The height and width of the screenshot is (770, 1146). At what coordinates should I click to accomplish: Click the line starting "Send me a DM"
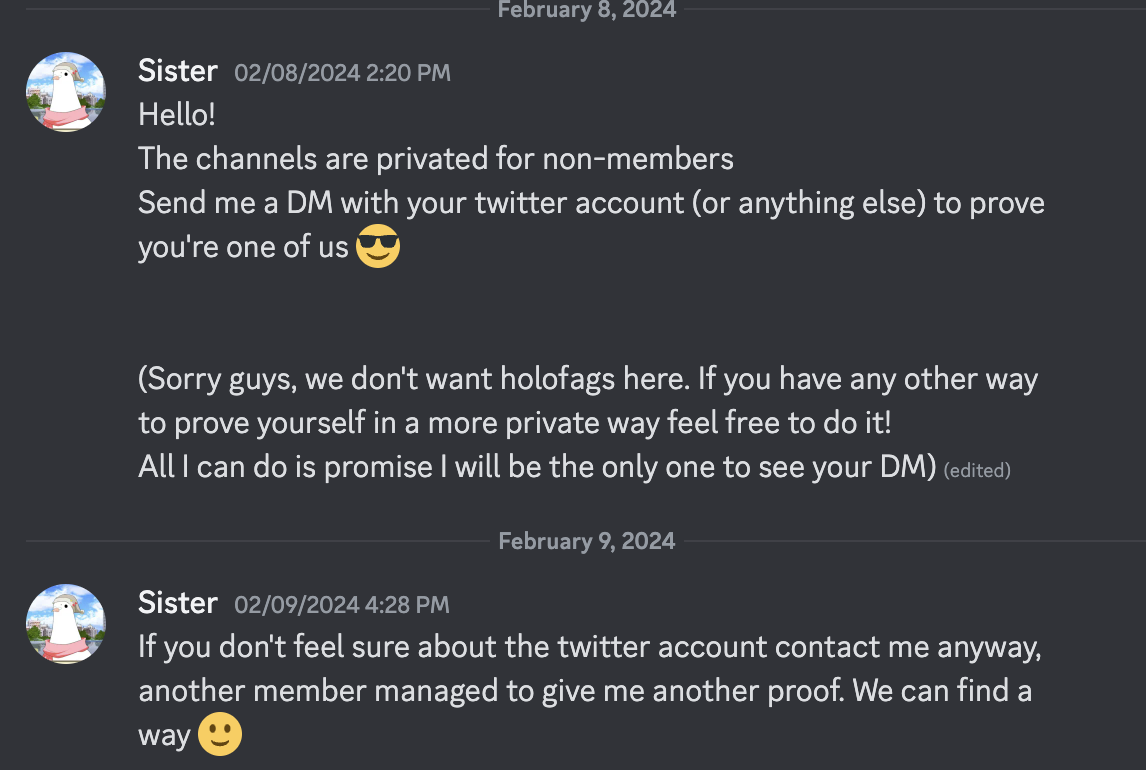pos(591,203)
